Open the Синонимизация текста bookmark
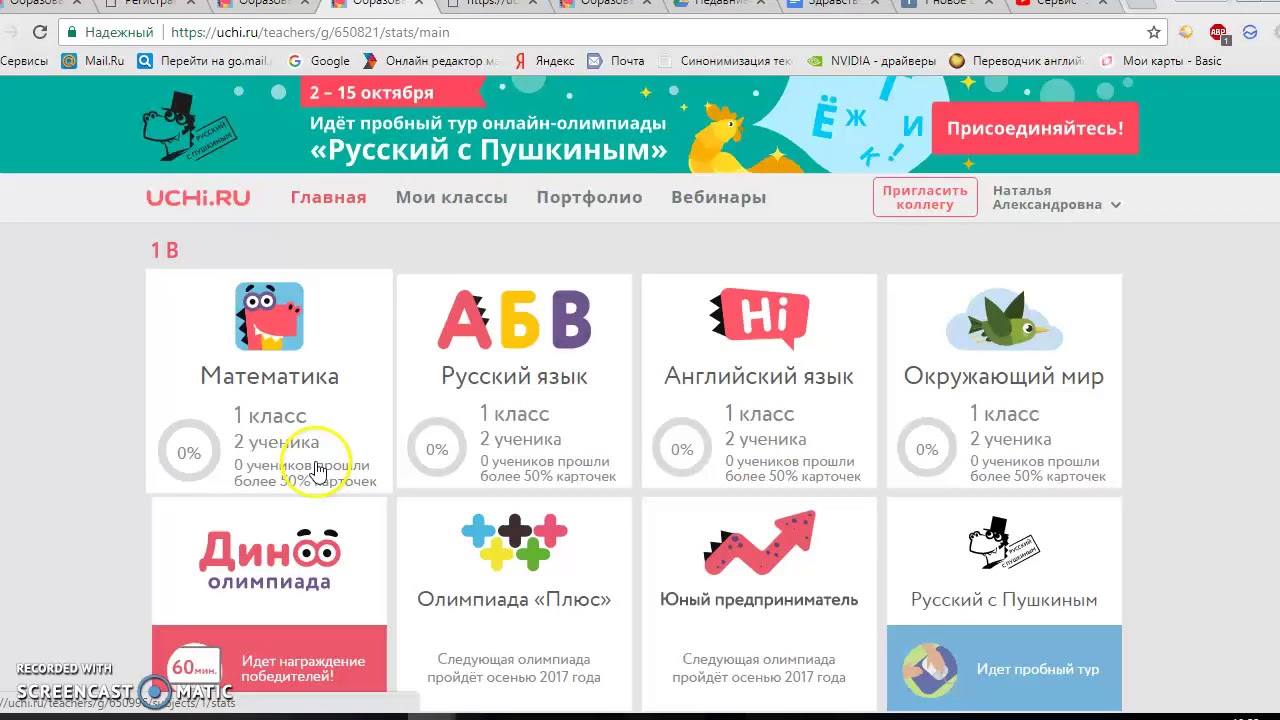The width and height of the screenshot is (1280, 720). (725, 61)
